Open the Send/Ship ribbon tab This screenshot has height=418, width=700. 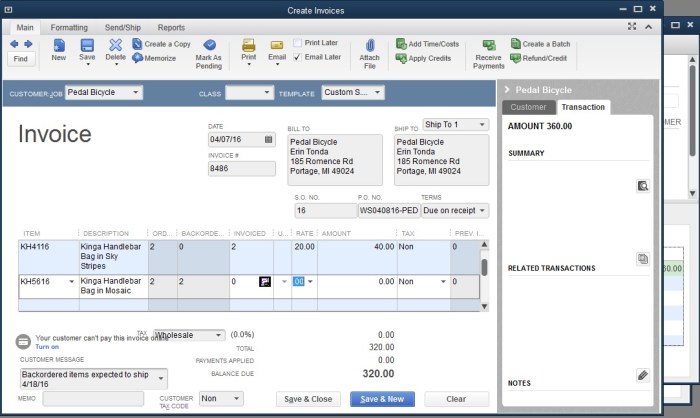pos(123,28)
